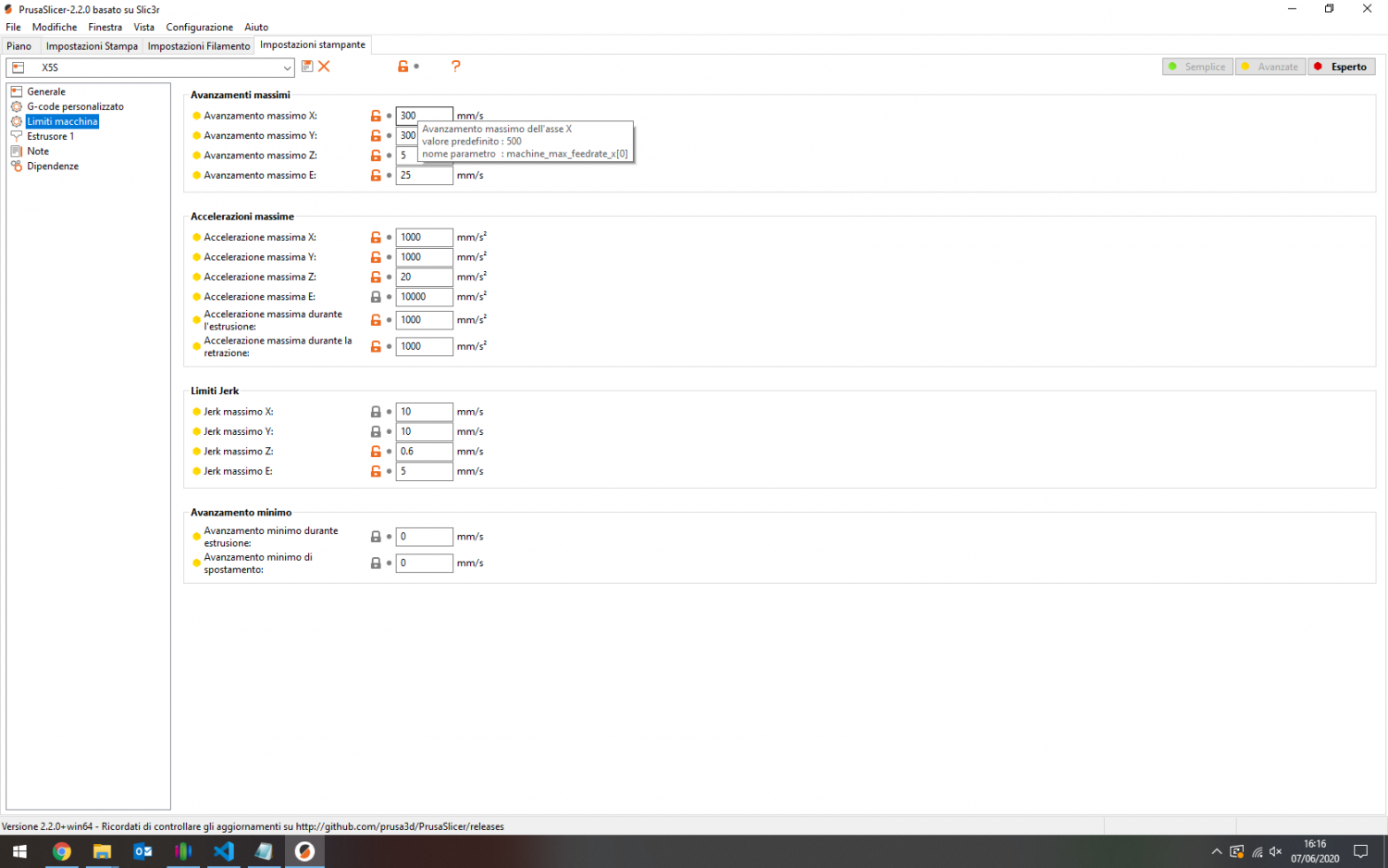Click the Avanzamento massimo X value field

click(425, 116)
